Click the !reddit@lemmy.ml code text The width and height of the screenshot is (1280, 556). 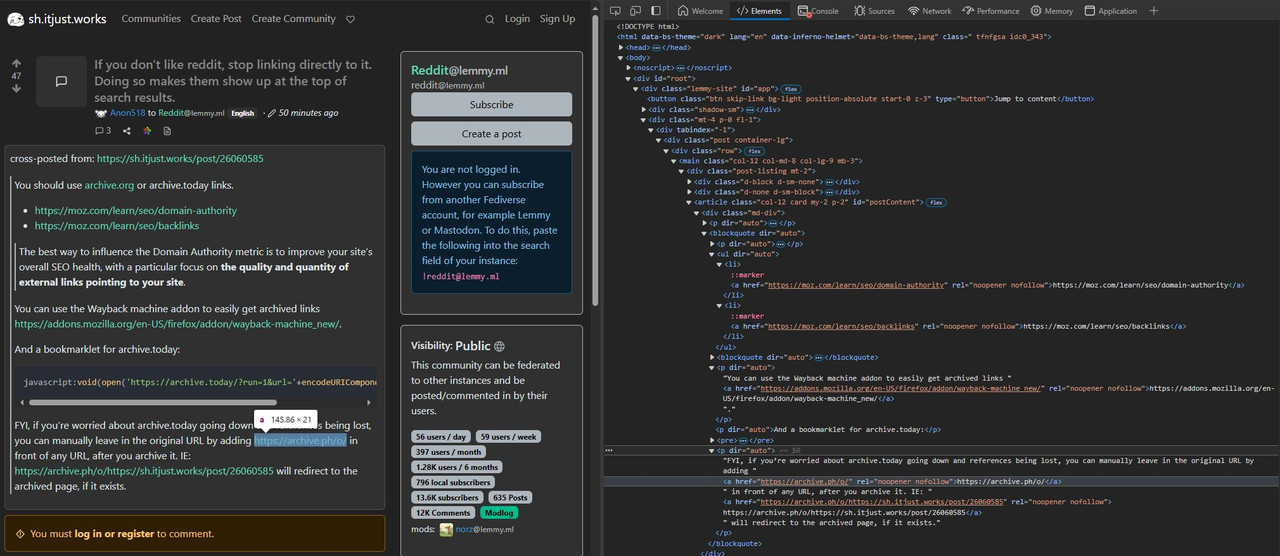[x=460, y=276]
